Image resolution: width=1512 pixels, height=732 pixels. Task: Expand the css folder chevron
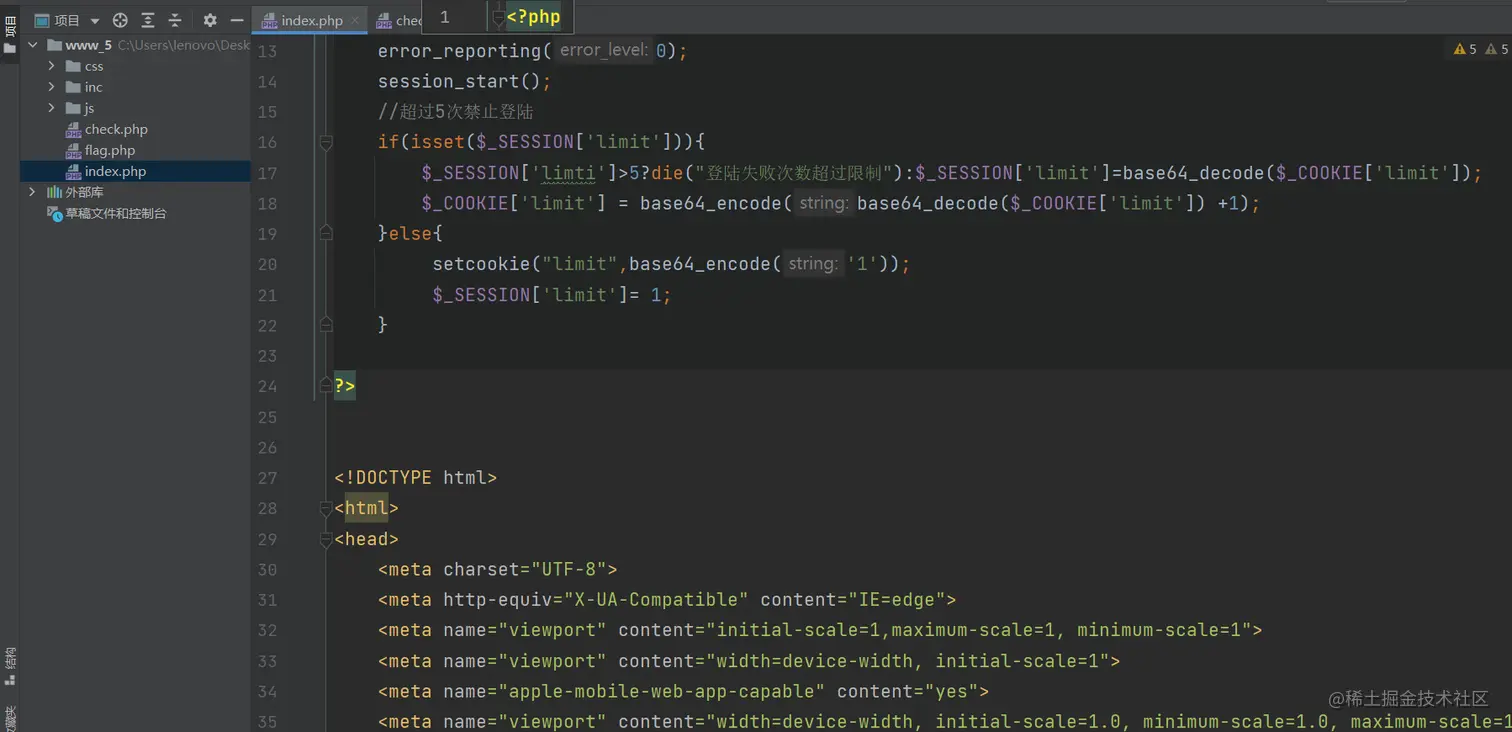click(x=51, y=66)
